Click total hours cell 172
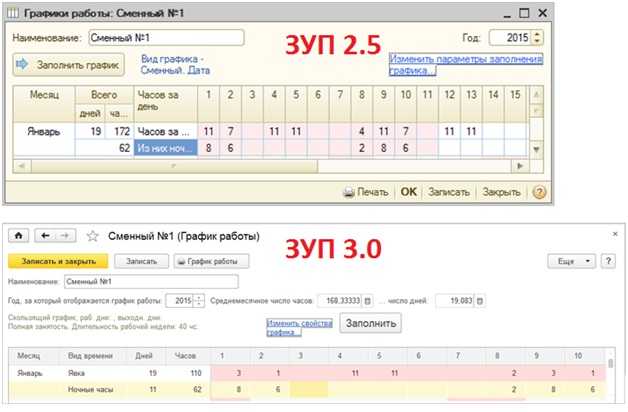Screen dimensions: 628x412 119,131
